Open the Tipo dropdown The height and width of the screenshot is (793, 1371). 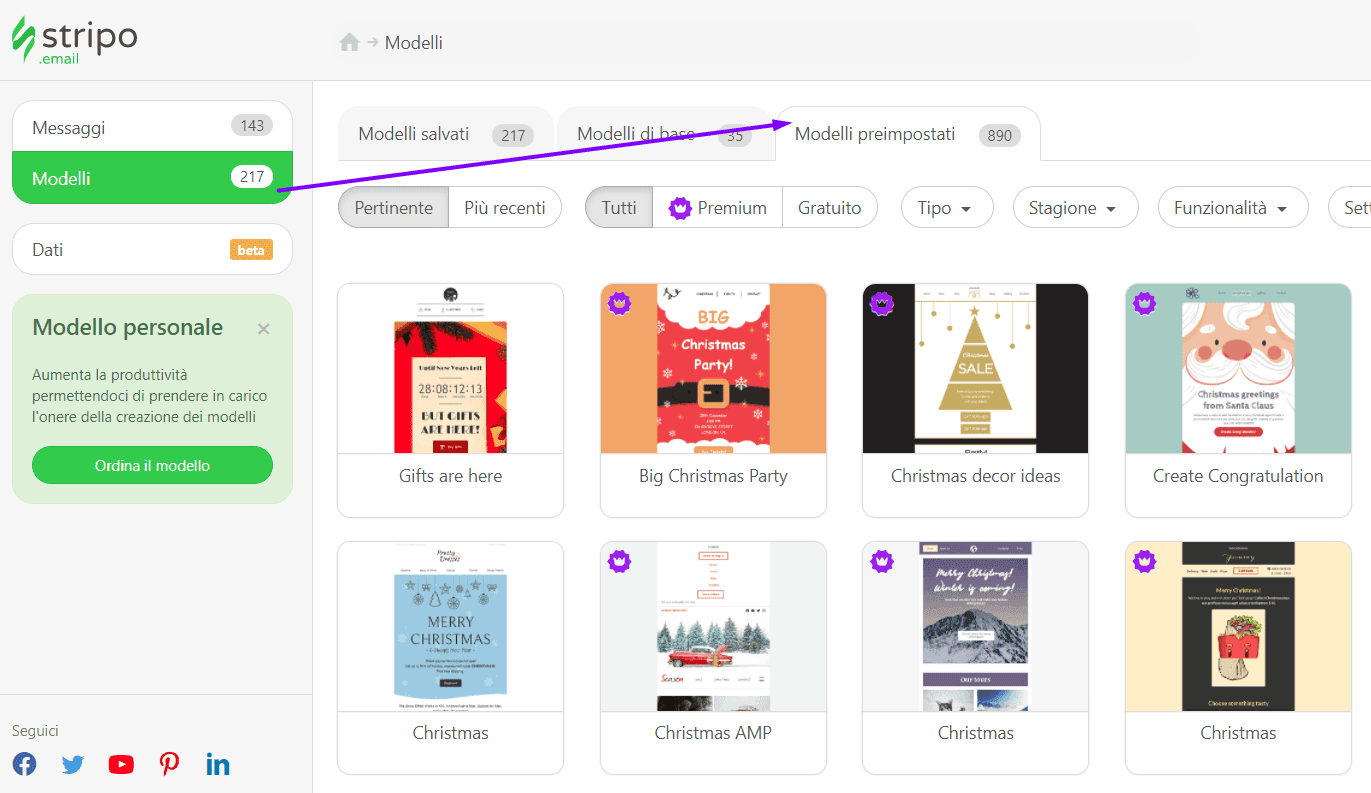click(x=946, y=207)
